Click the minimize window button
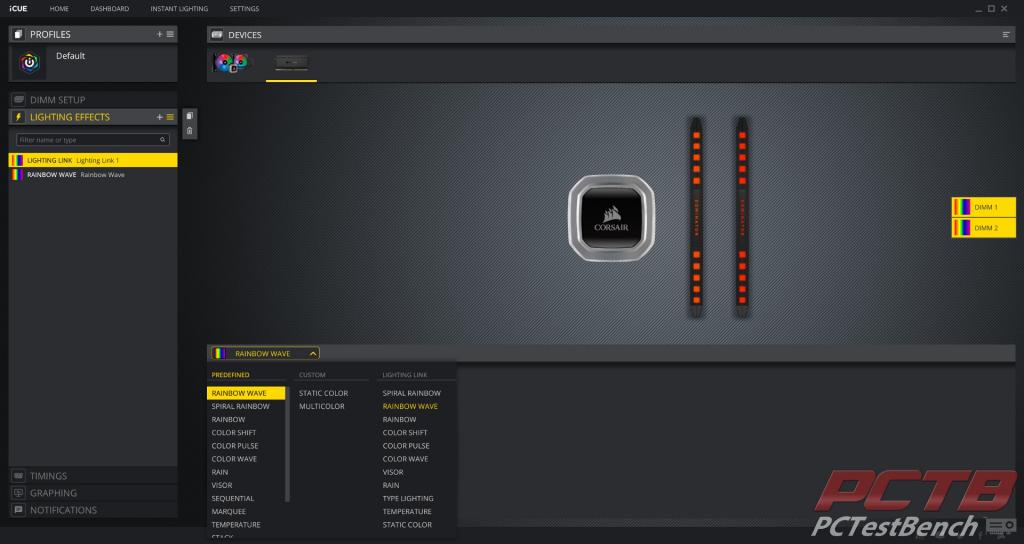1024x544 pixels. coord(978,8)
